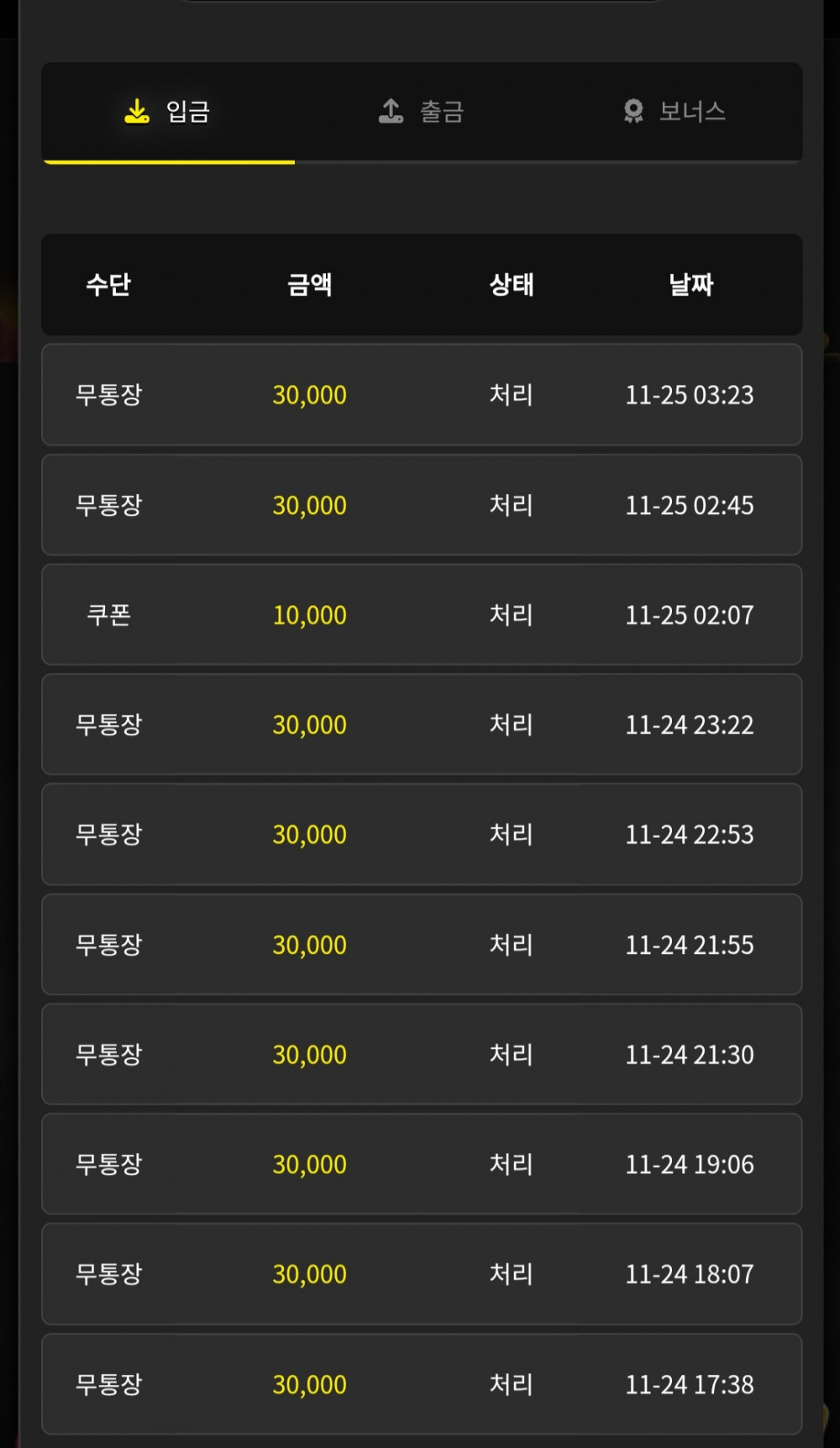Image resolution: width=840 pixels, height=1448 pixels.
Task: Click the date 11-24 17:38
Action: tap(690, 1384)
